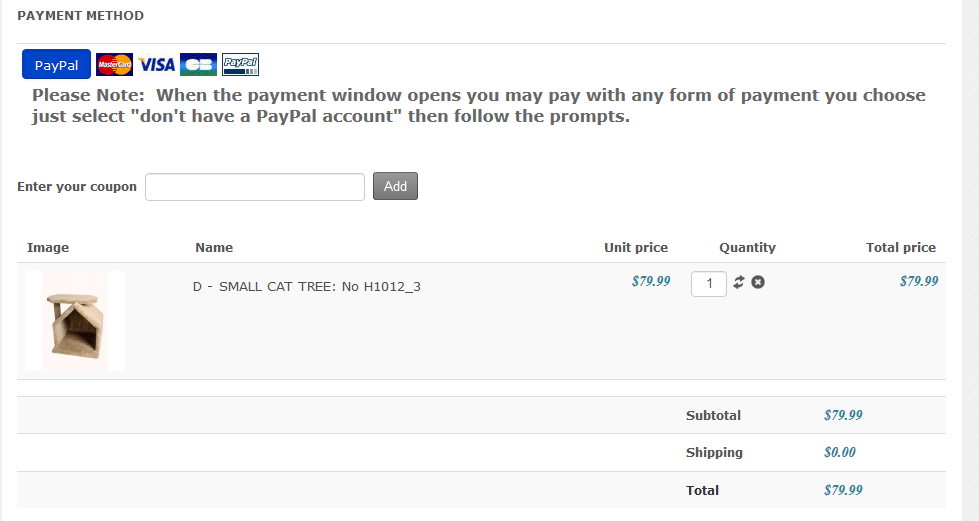979x521 pixels.
Task: Click the Shipping cost $0.00 value
Action: pos(840,452)
